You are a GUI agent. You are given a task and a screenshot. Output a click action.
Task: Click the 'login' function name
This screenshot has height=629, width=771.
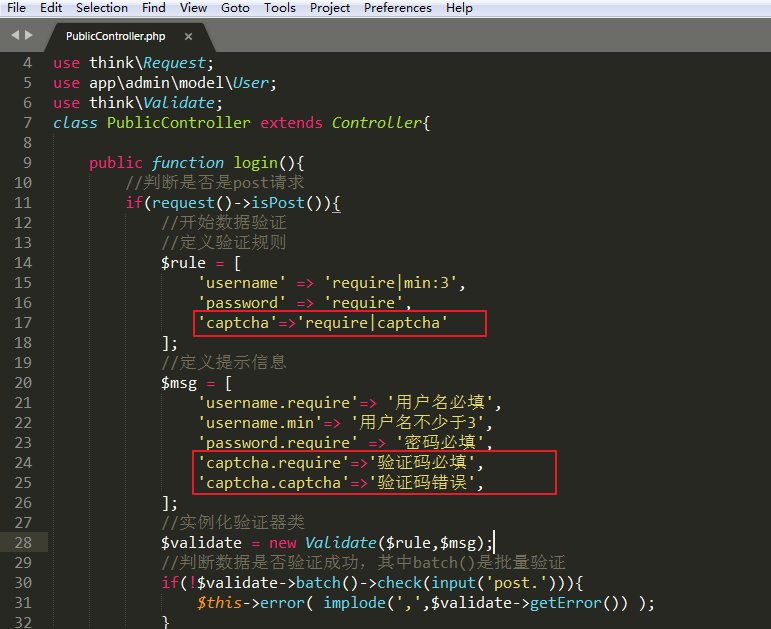(256, 163)
